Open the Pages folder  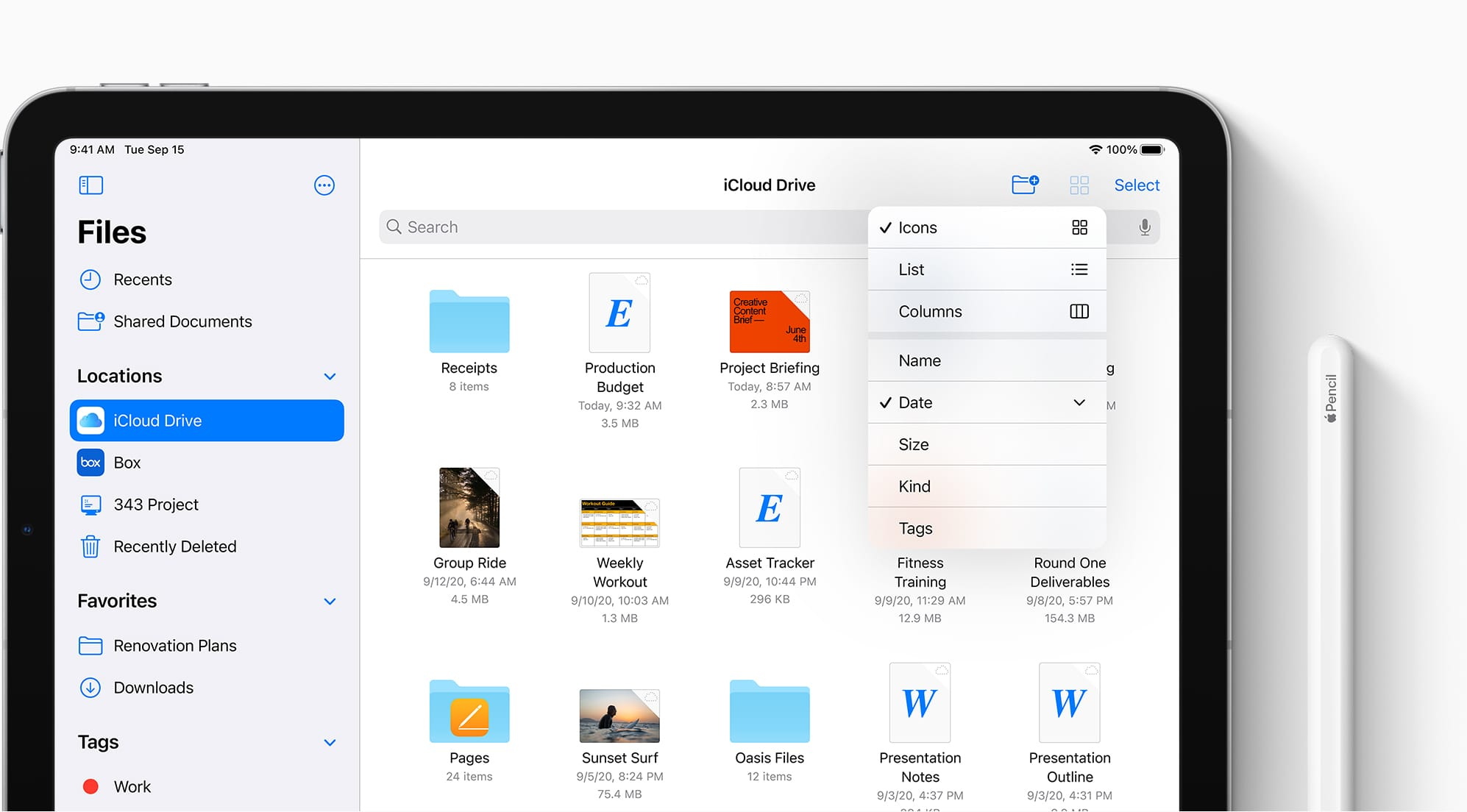click(469, 711)
